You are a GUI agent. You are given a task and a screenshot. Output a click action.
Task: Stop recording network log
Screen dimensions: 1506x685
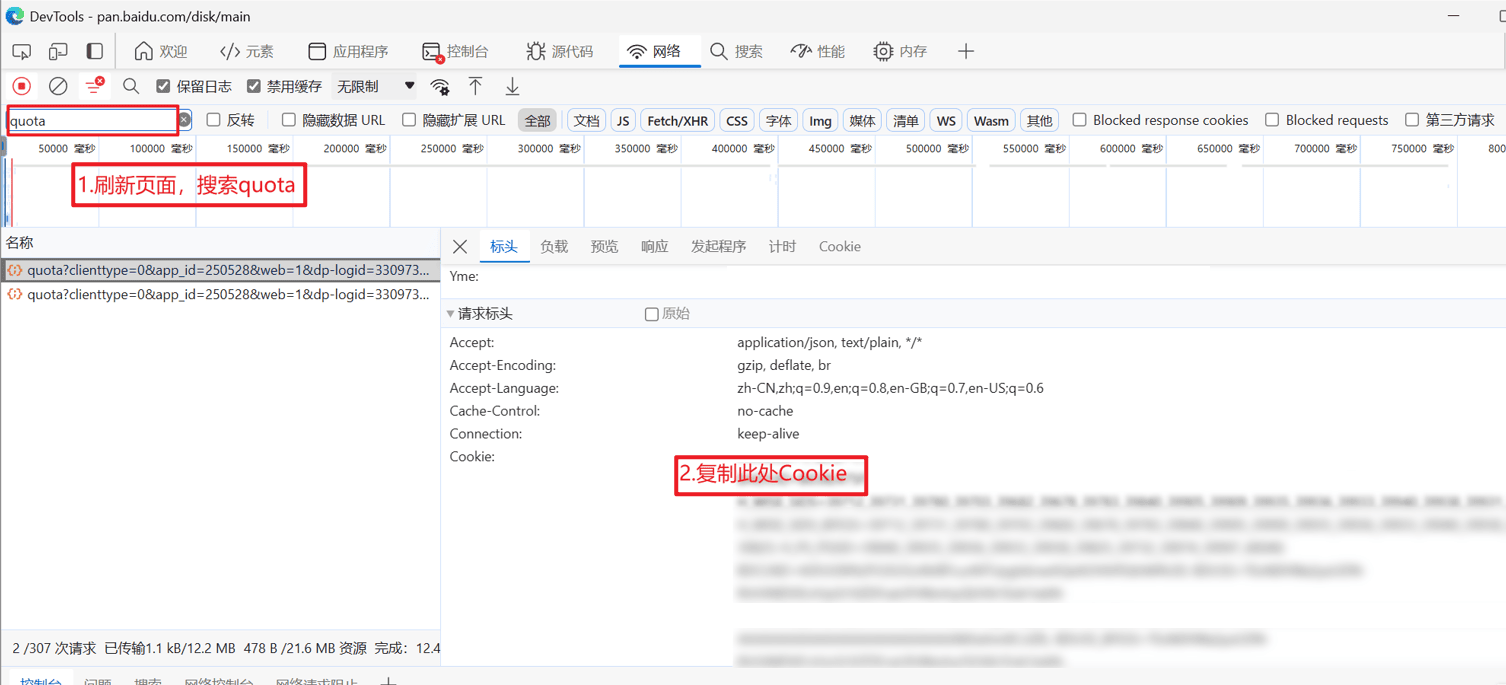[x=22, y=85]
